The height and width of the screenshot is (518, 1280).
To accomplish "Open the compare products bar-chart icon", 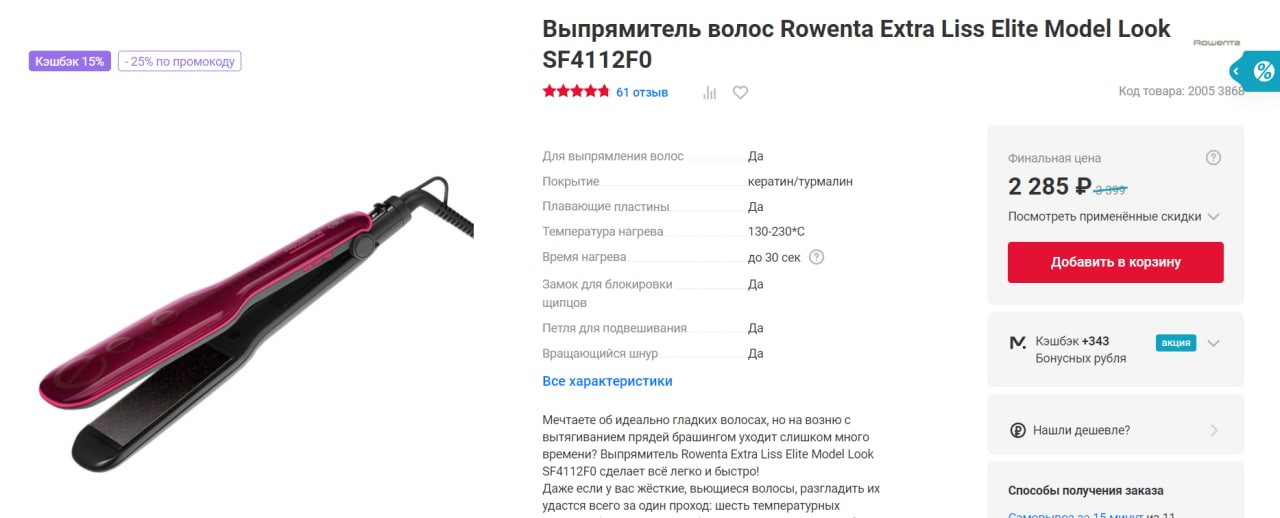I will click(x=710, y=92).
